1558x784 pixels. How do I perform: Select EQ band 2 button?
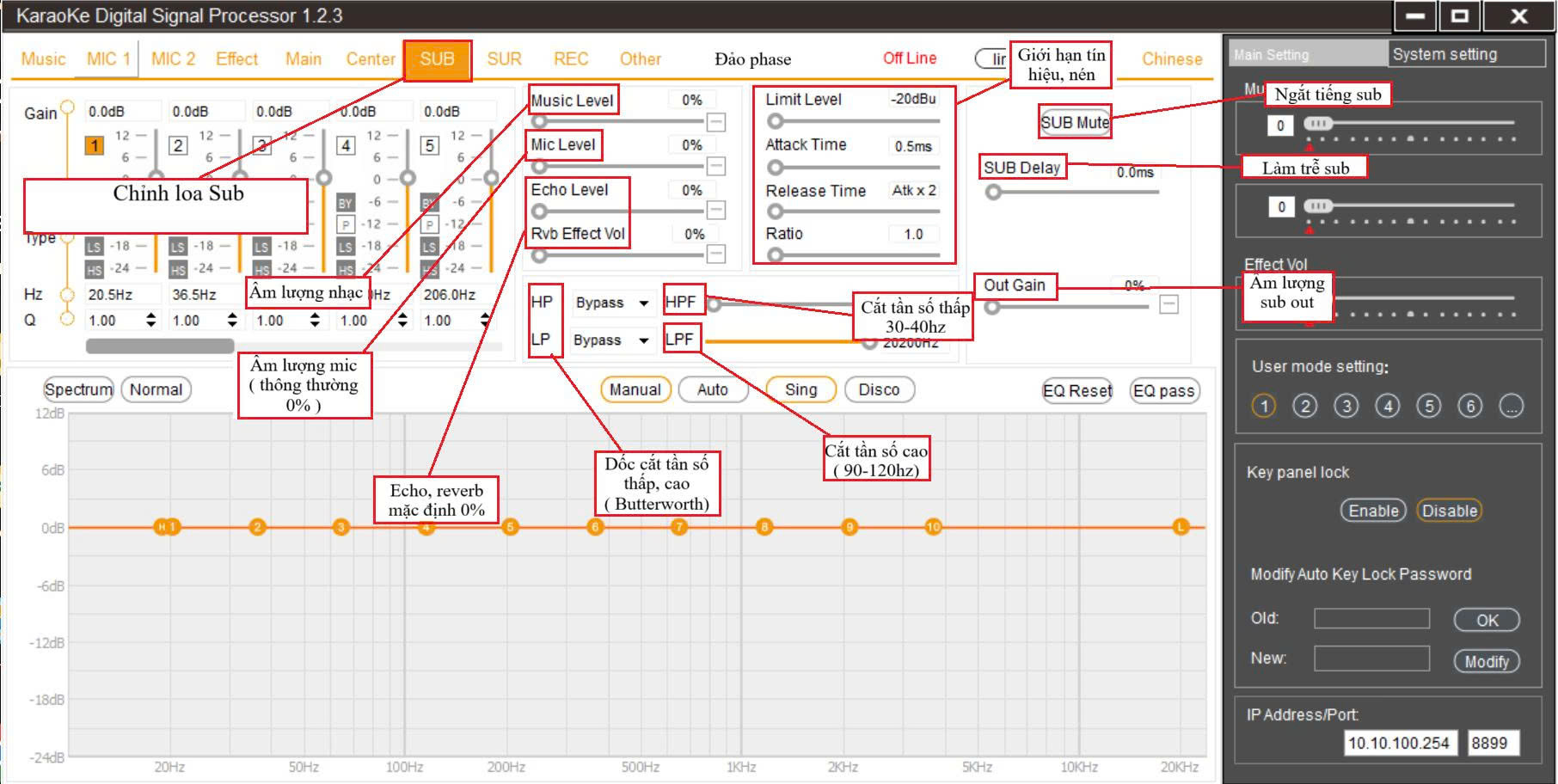(178, 145)
